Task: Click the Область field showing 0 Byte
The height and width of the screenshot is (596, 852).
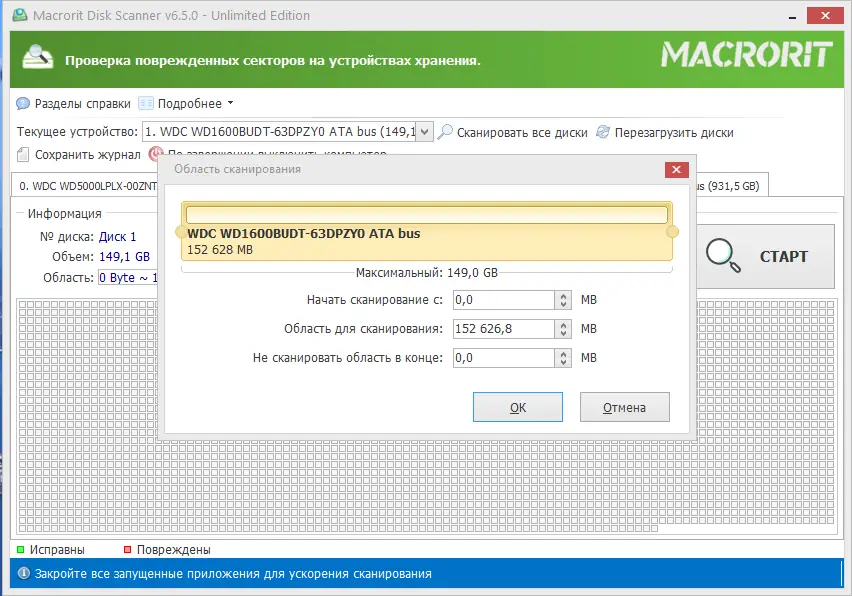Action: click(x=128, y=278)
